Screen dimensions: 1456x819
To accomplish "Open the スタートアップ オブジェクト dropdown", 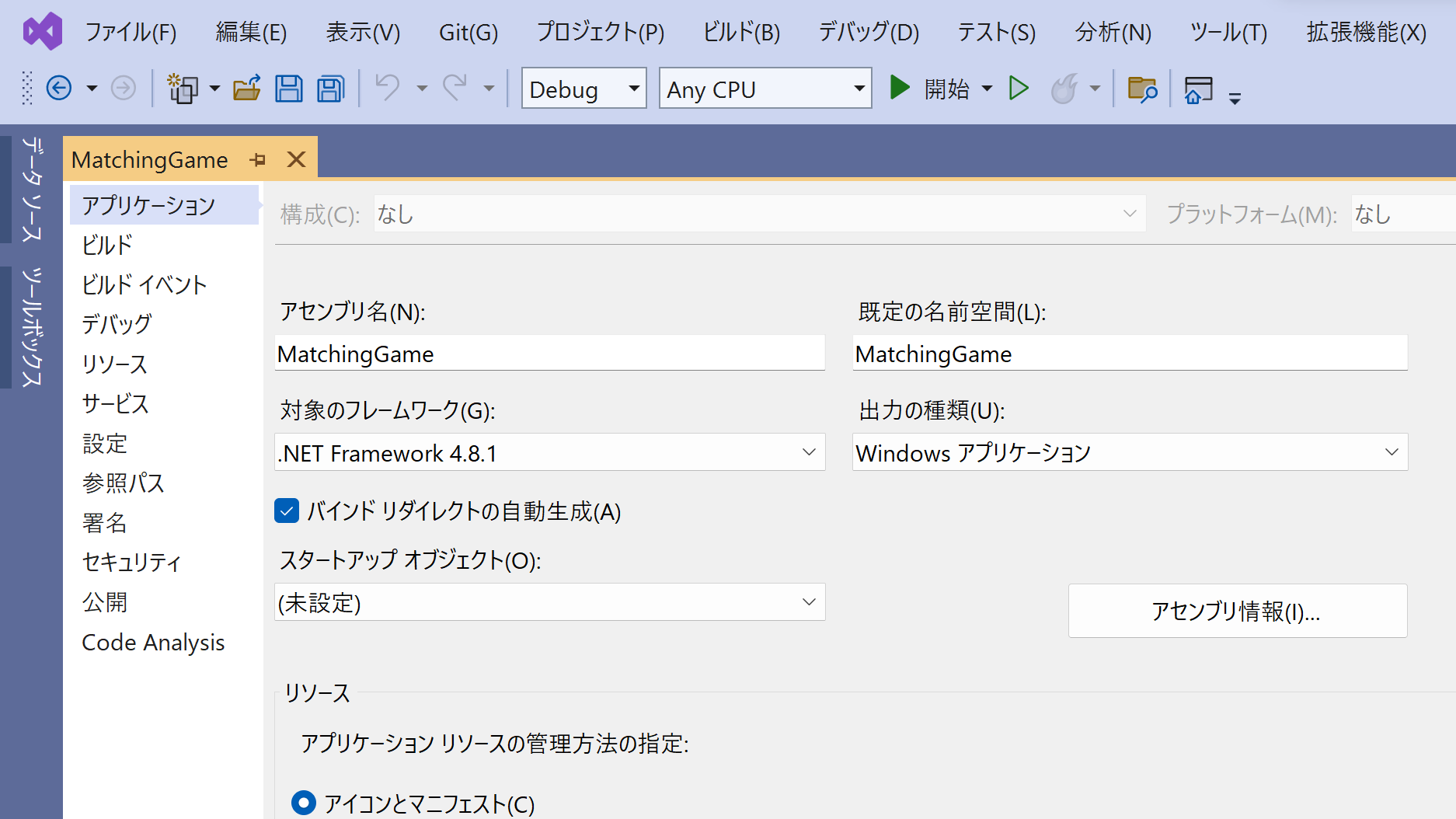I will [x=550, y=602].
